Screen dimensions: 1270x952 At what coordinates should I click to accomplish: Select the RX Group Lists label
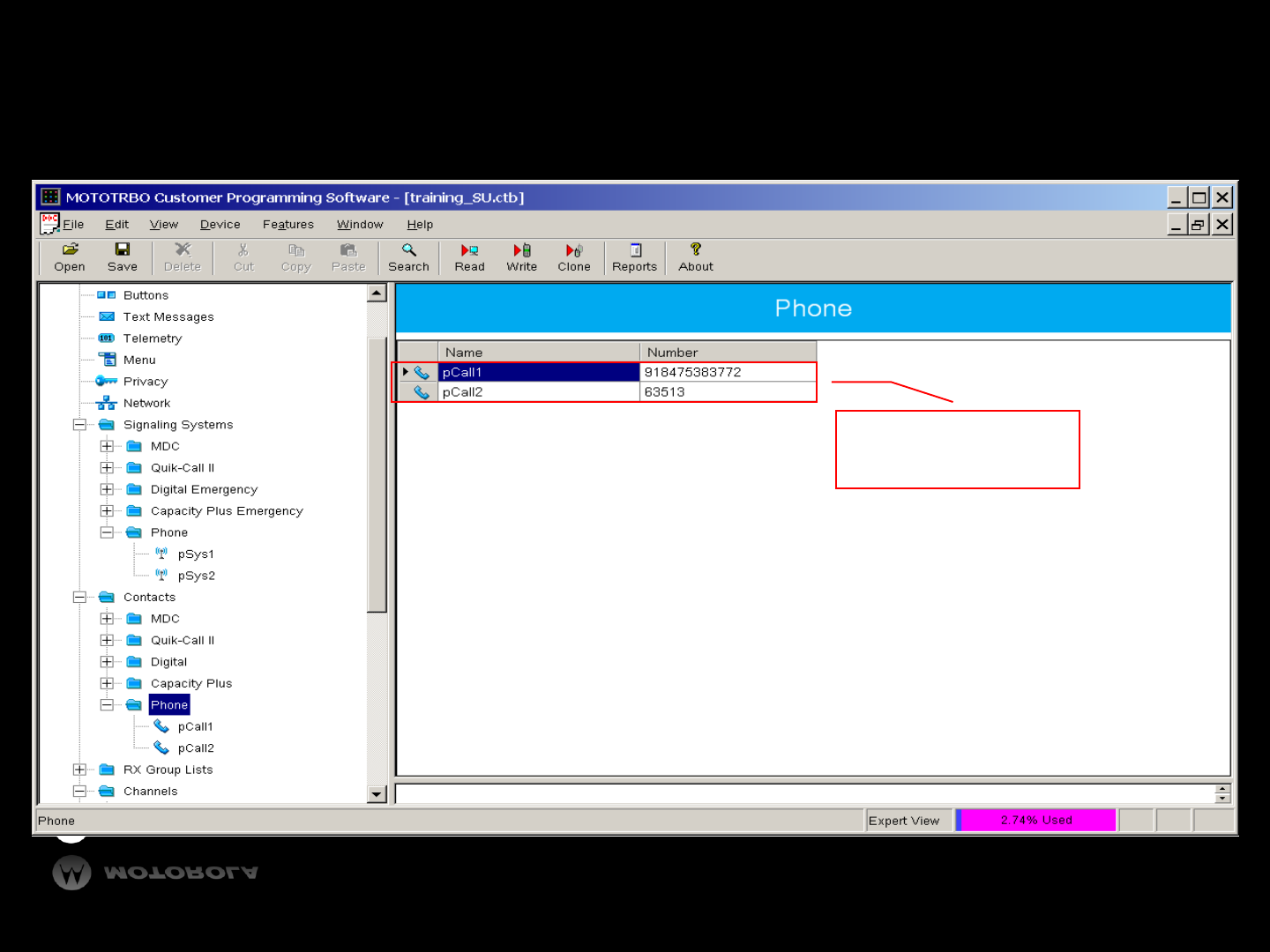coord(168,770)
